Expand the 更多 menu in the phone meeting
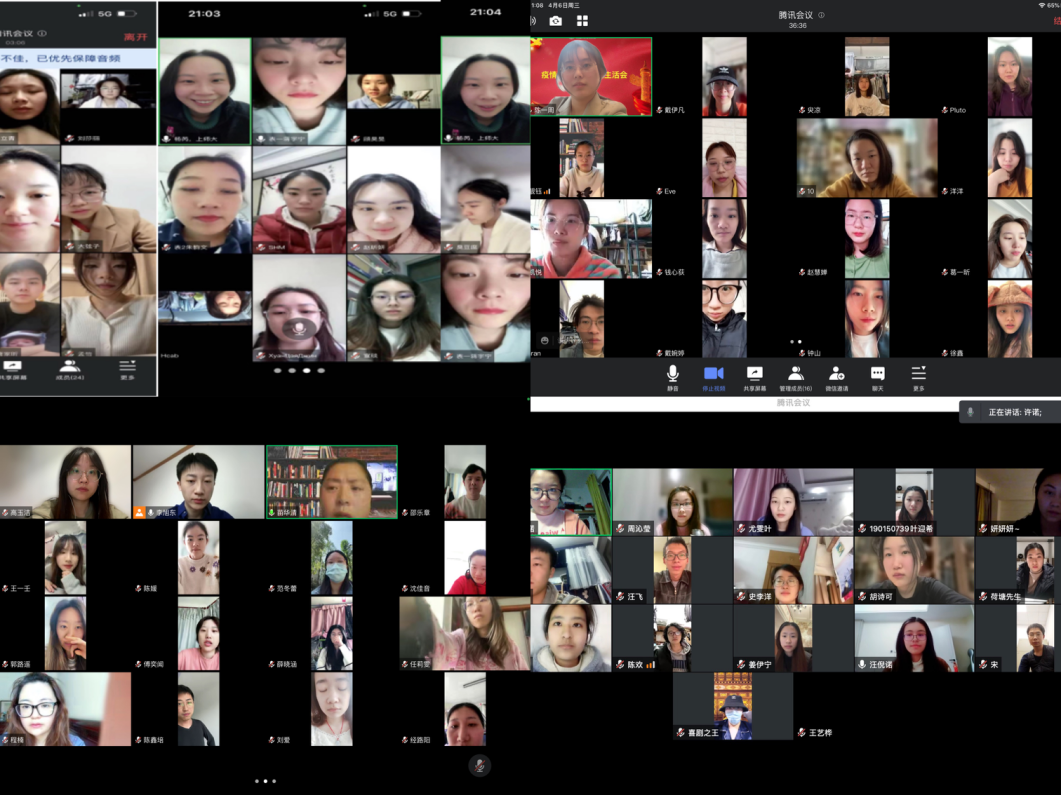The height and width of the screenshot is (795, 1061). coord(127,370)
